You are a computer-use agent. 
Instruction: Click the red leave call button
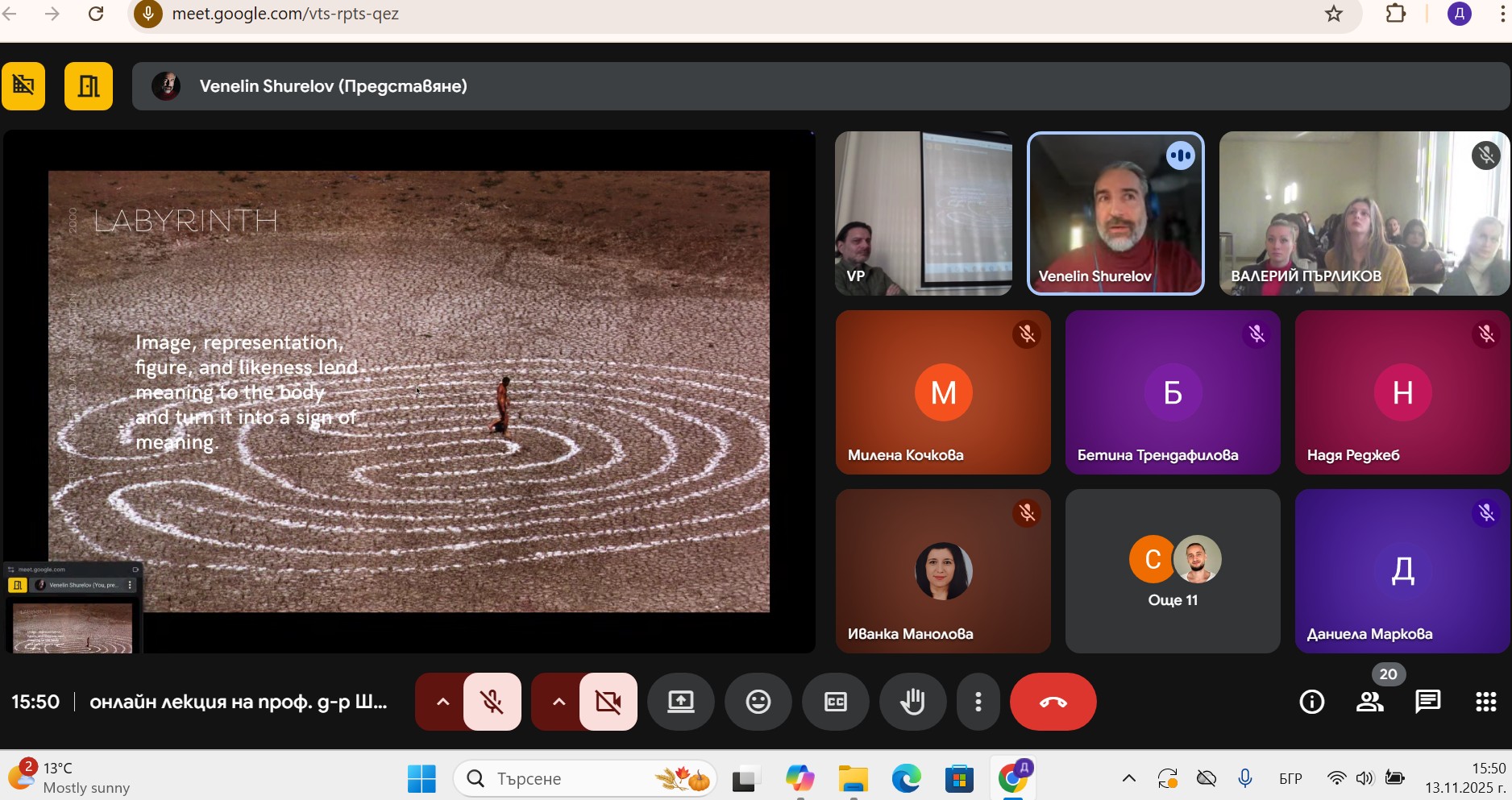point(1053,702)
